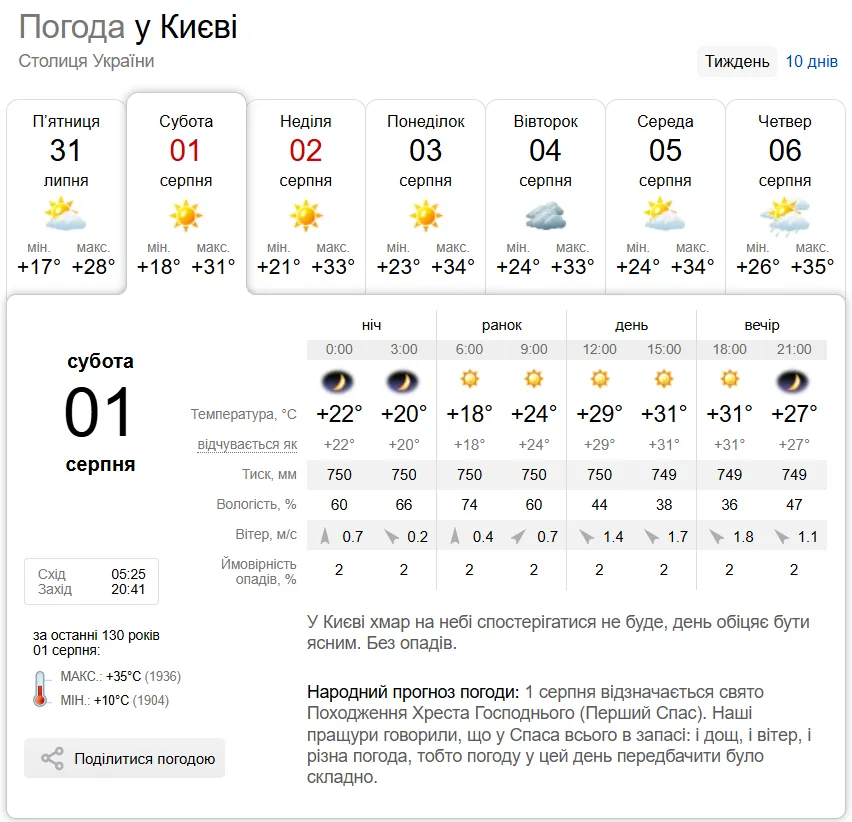Click the sun icon on Неділя 02 tab
852x822 pixels.
pyautogui.click(x=305, y=215)
